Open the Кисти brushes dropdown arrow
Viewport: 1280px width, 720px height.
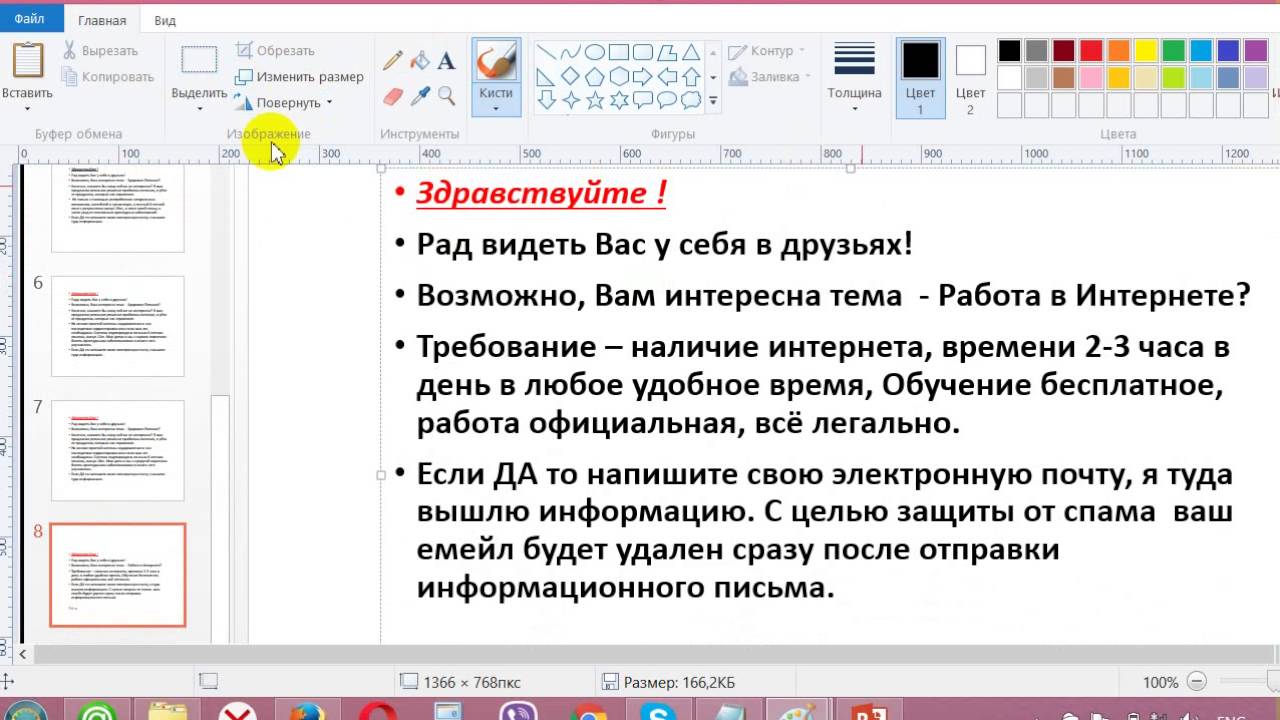click(x=496, y=108)
